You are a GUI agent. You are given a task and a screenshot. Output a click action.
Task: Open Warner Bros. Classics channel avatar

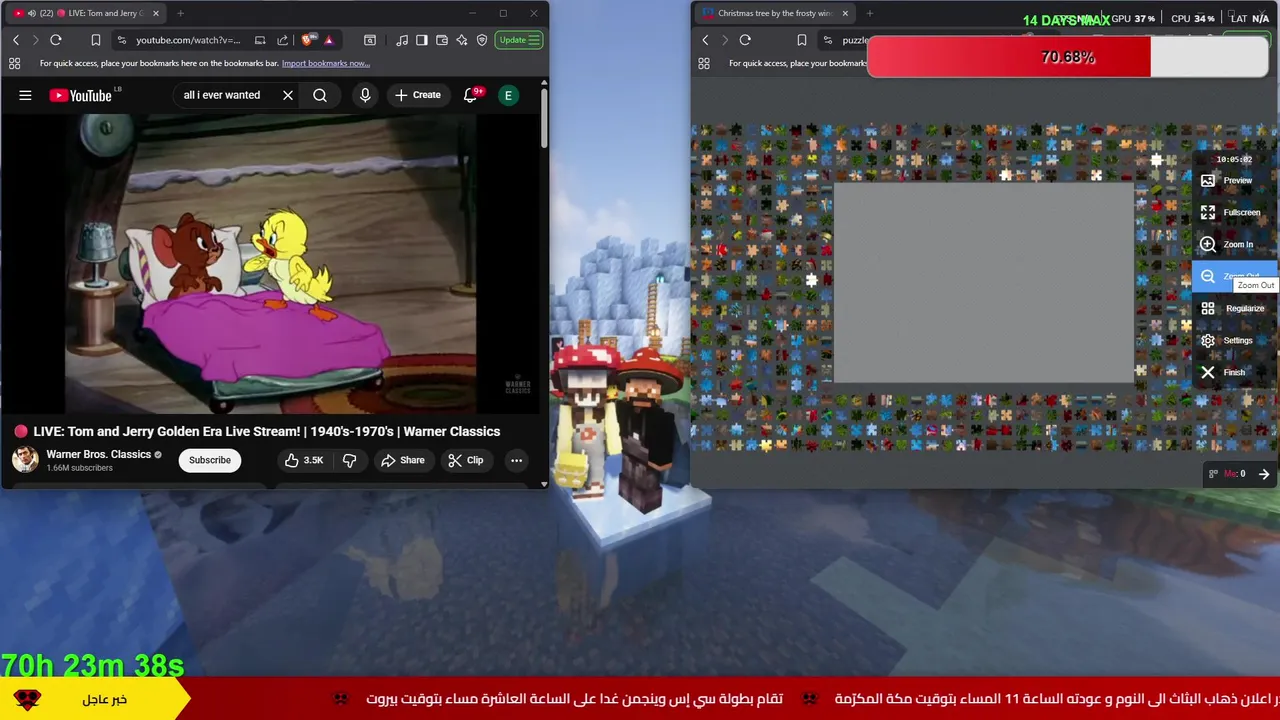pos(25,459)
